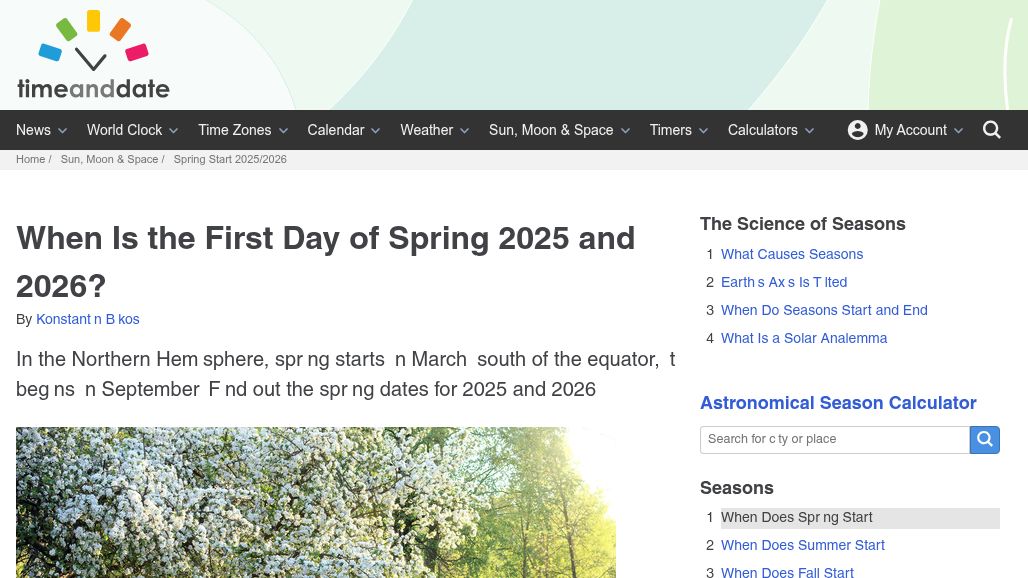Expand the Timers menu arrow
The image size is (1028, 578).
coord(704,131)
